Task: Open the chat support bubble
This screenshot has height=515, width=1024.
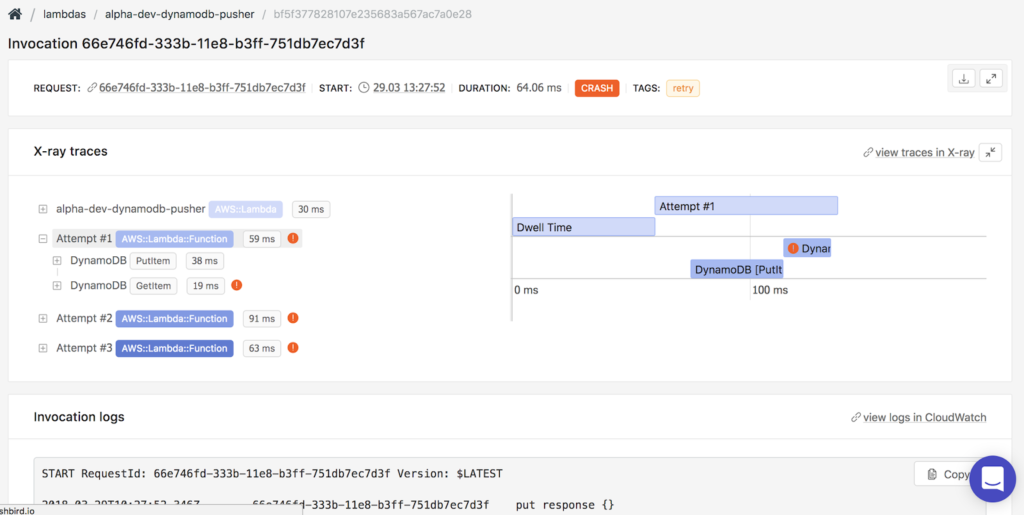Action: coord(992,480)
